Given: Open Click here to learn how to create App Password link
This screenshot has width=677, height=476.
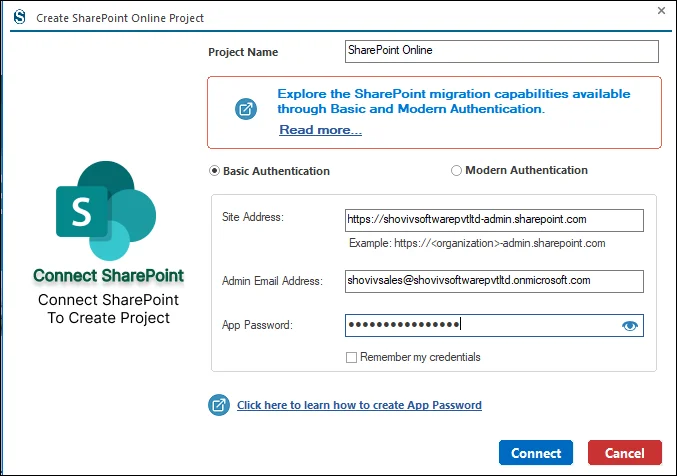Looking at the screenshot, I should click(359, 405).
